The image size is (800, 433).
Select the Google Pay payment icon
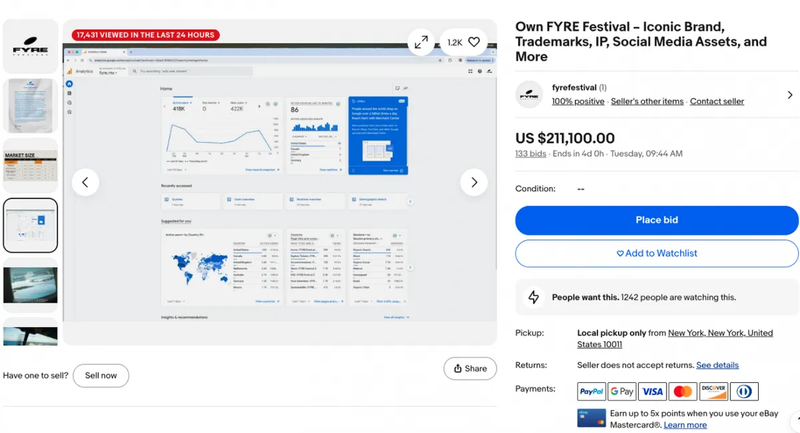pos(622,391)
